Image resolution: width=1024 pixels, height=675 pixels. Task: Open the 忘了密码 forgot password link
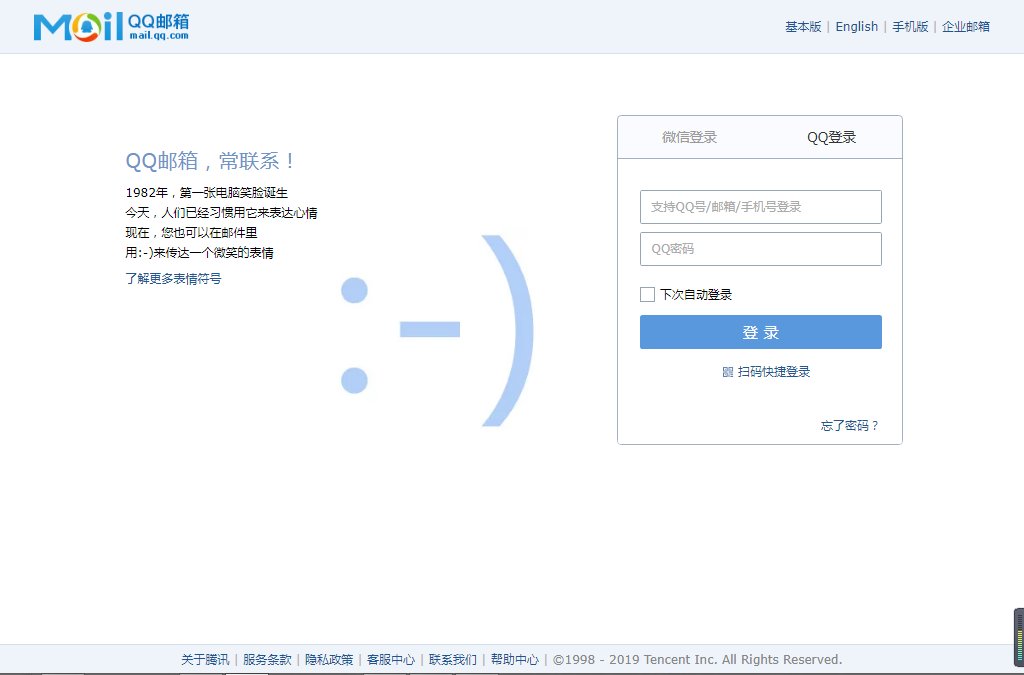pos(851,425)
